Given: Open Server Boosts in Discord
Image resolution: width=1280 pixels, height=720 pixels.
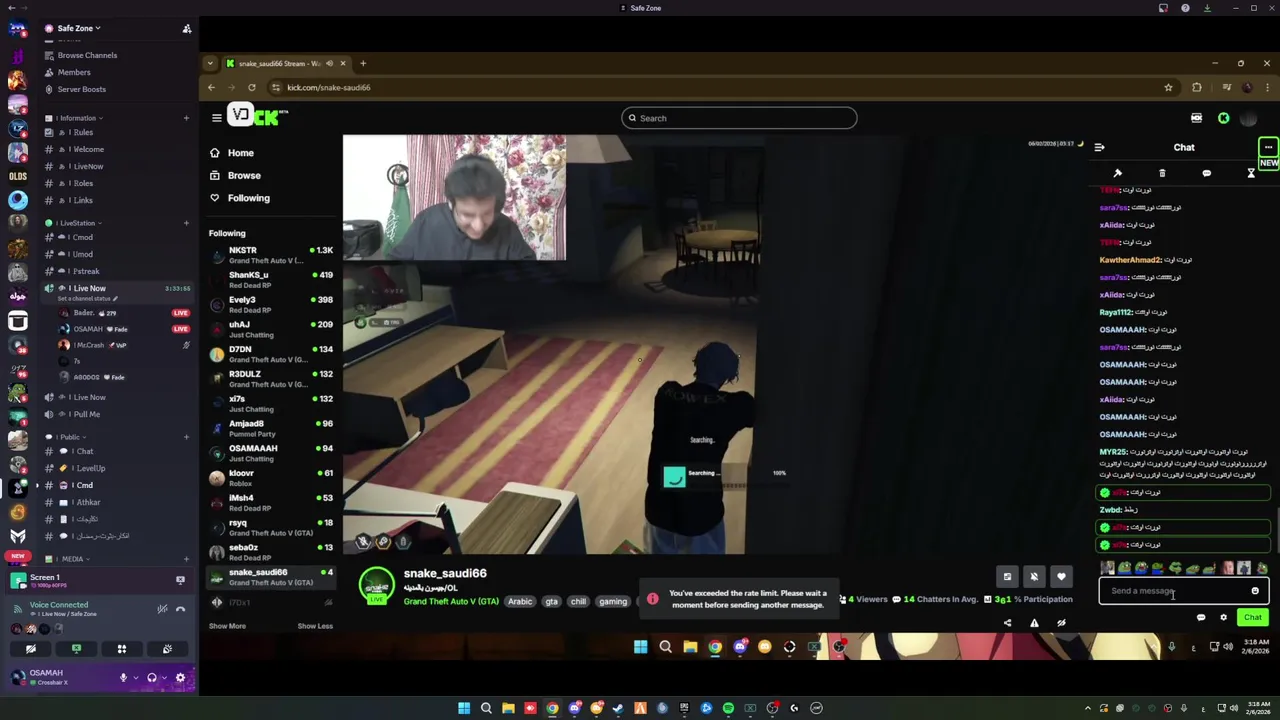Looking at the screenshot, I should pos(81,89).
